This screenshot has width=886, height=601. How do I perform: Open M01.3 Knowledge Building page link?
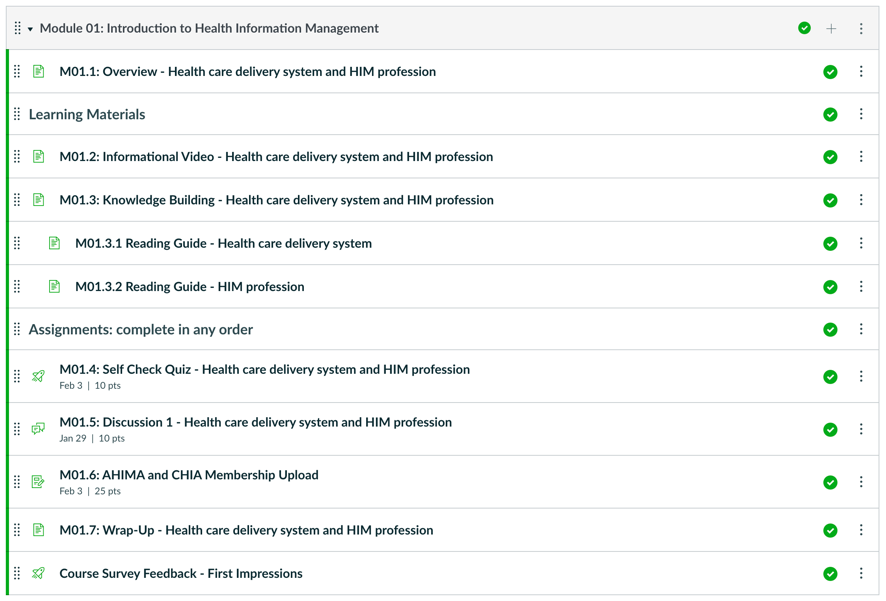[x=276, y=200]
